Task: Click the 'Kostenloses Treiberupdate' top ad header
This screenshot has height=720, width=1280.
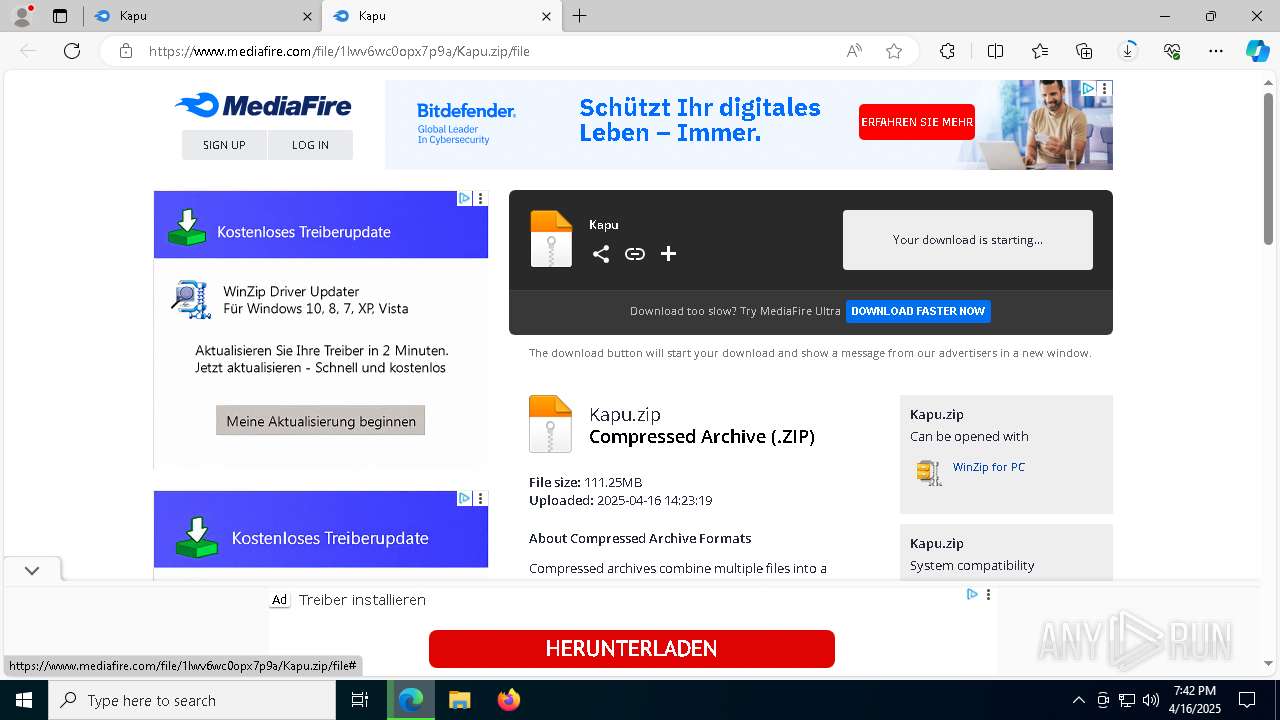Action: (x=321, y=225)
